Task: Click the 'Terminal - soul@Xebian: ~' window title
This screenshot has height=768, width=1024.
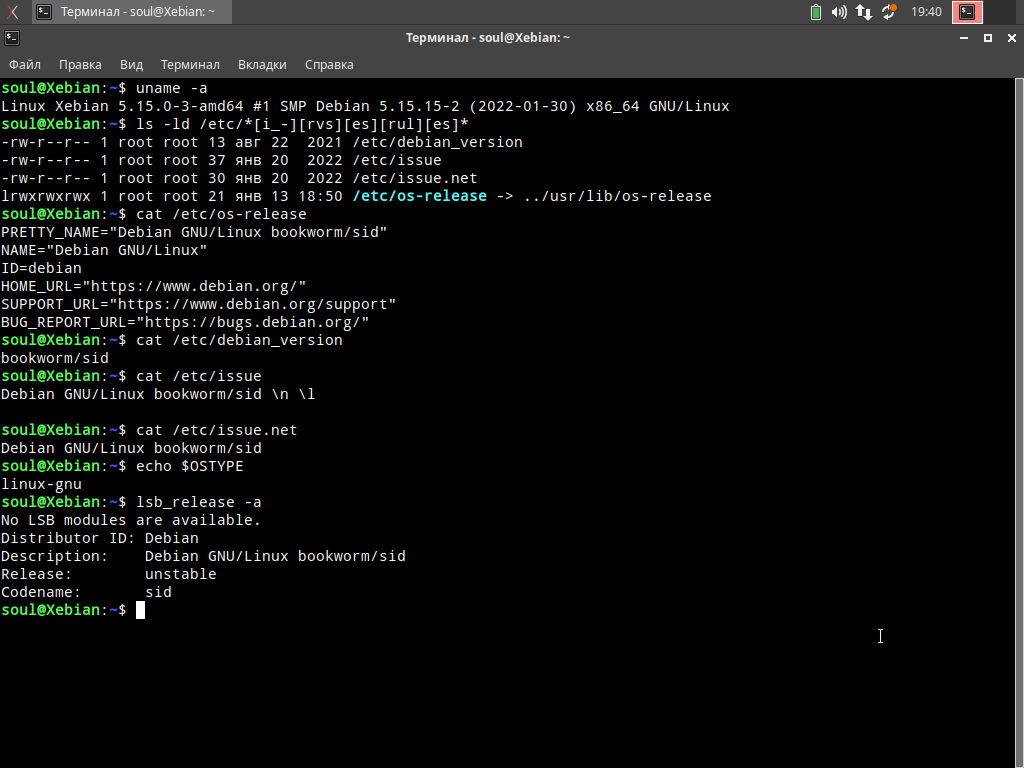Action: 488,38
